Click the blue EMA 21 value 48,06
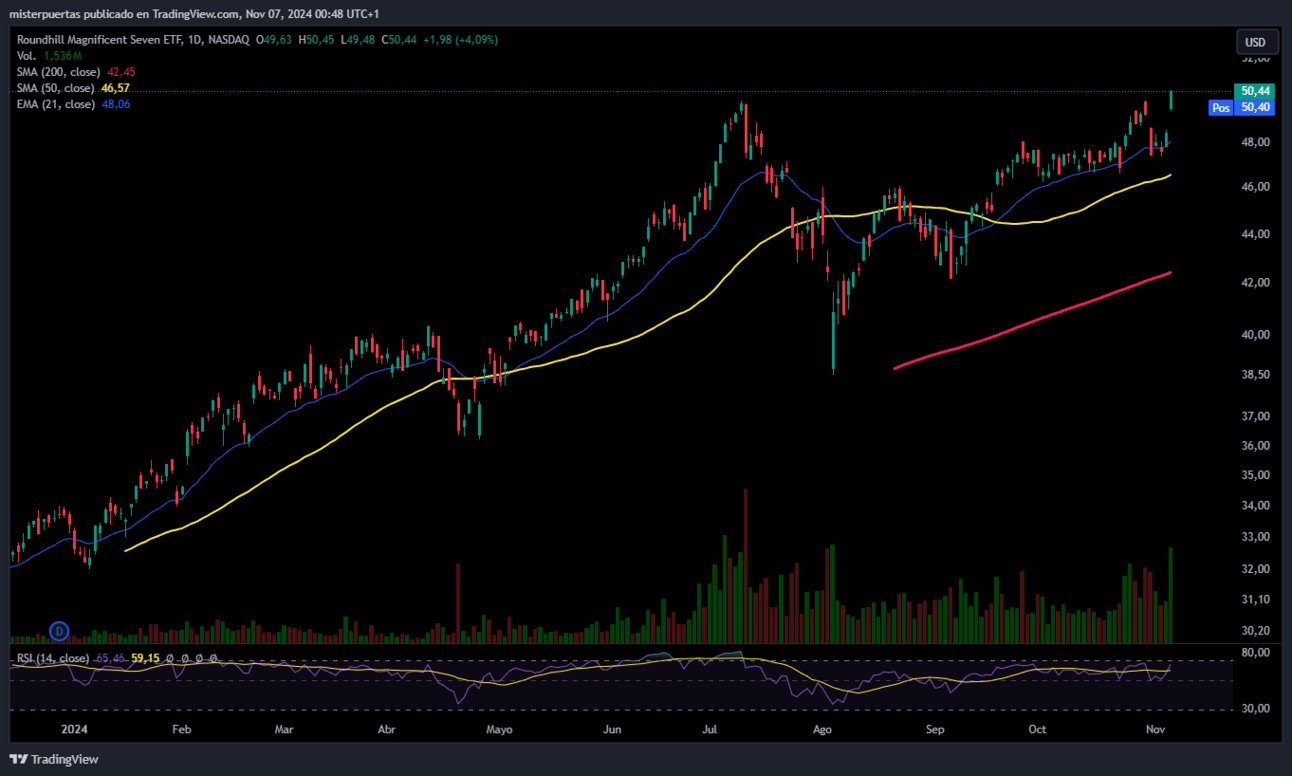 (x=116, y=104)
